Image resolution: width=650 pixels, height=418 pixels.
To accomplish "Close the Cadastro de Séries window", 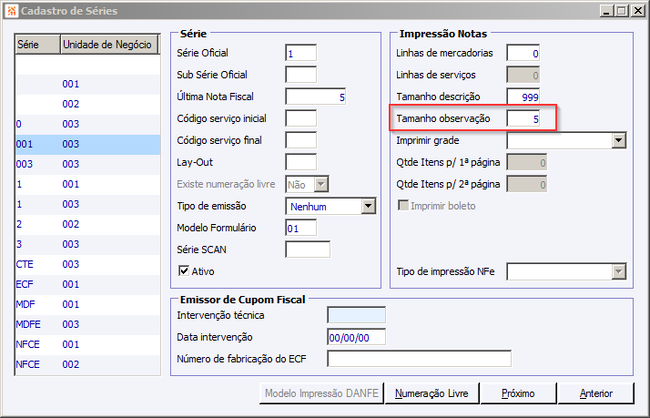I will pos(637,11).
